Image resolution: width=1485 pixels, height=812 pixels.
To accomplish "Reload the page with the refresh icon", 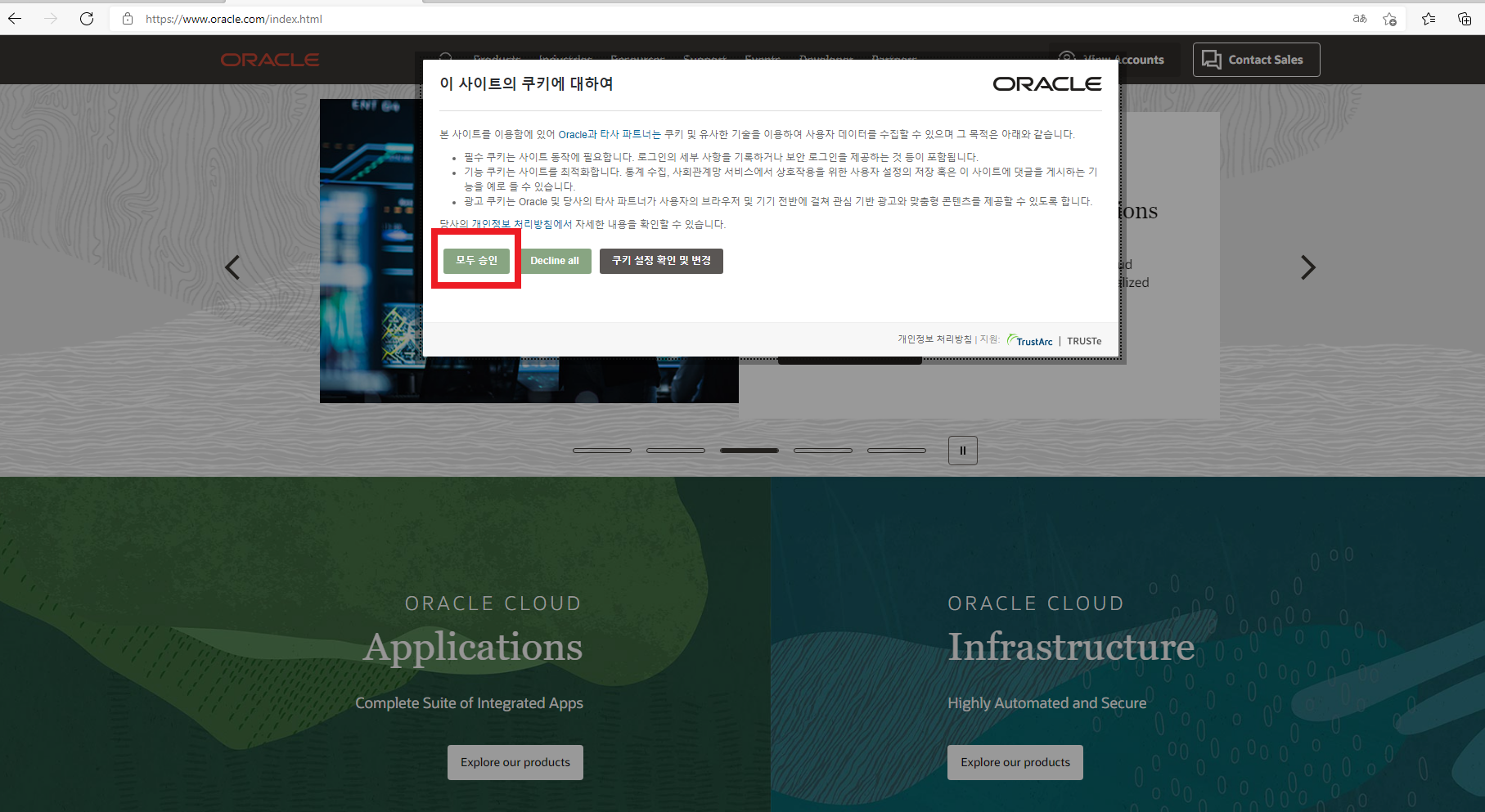I will coord(87,19).
